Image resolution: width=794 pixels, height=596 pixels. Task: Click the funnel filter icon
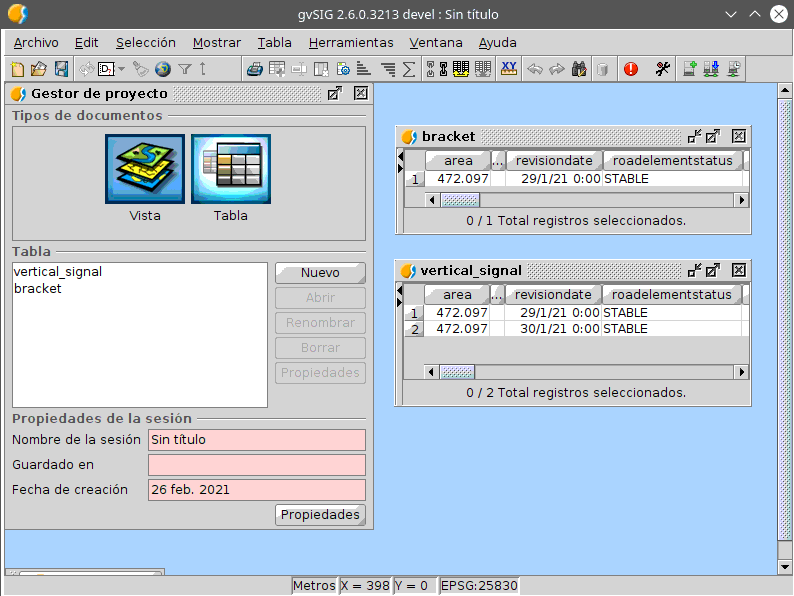click(x=185, y=69)
